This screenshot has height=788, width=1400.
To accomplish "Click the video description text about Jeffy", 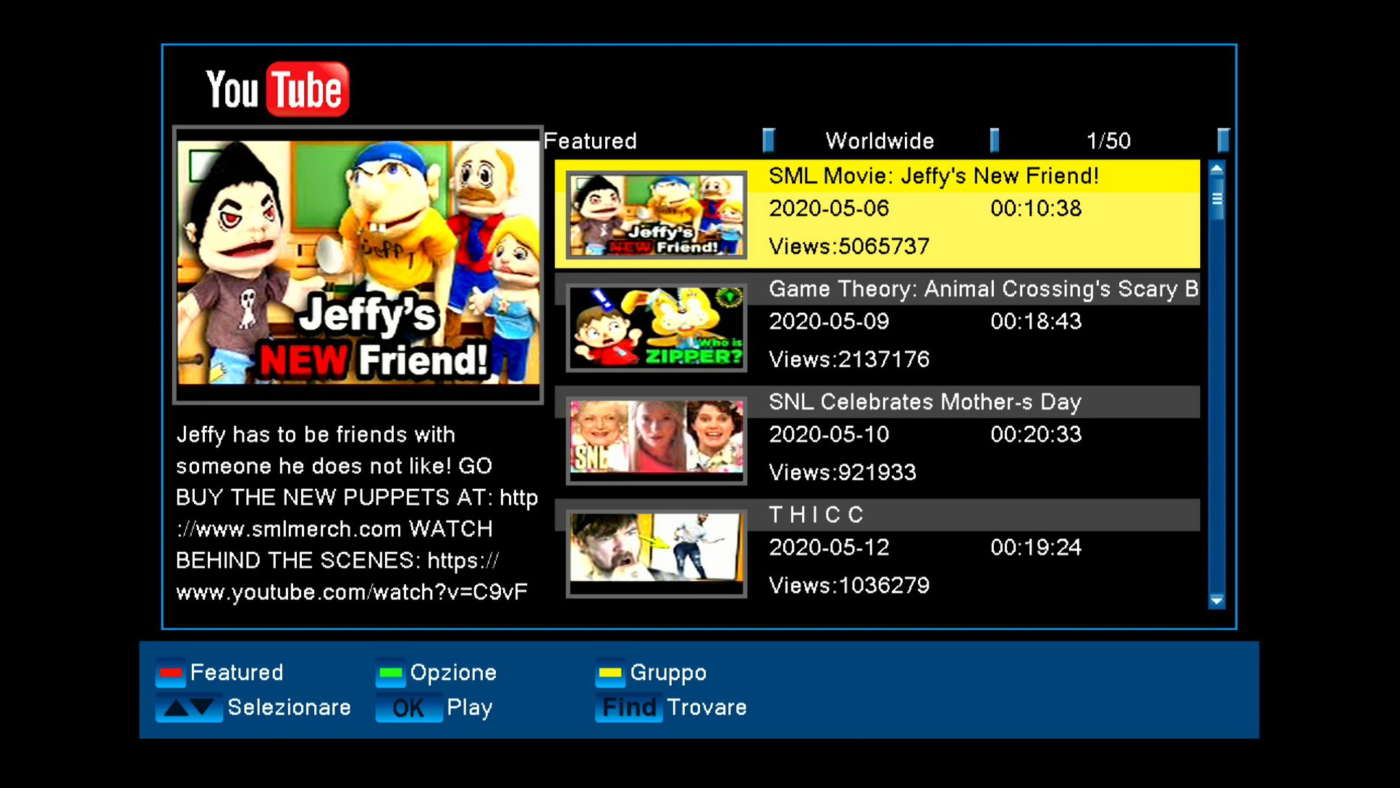I will [357, 514].
